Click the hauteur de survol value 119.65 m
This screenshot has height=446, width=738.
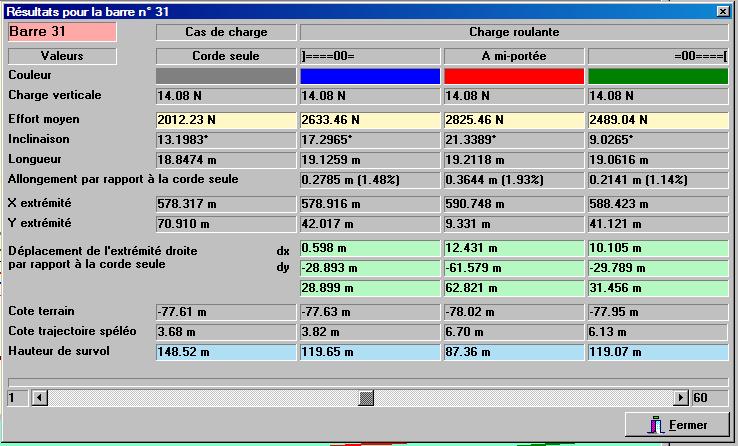tap(370, 352)
